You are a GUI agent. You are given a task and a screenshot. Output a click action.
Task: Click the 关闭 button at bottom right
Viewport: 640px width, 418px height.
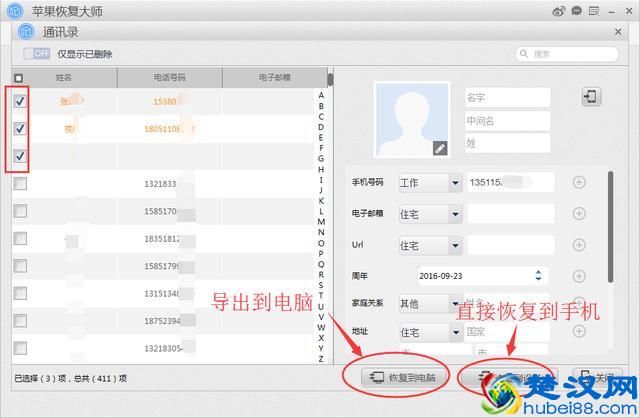[598, 377]
